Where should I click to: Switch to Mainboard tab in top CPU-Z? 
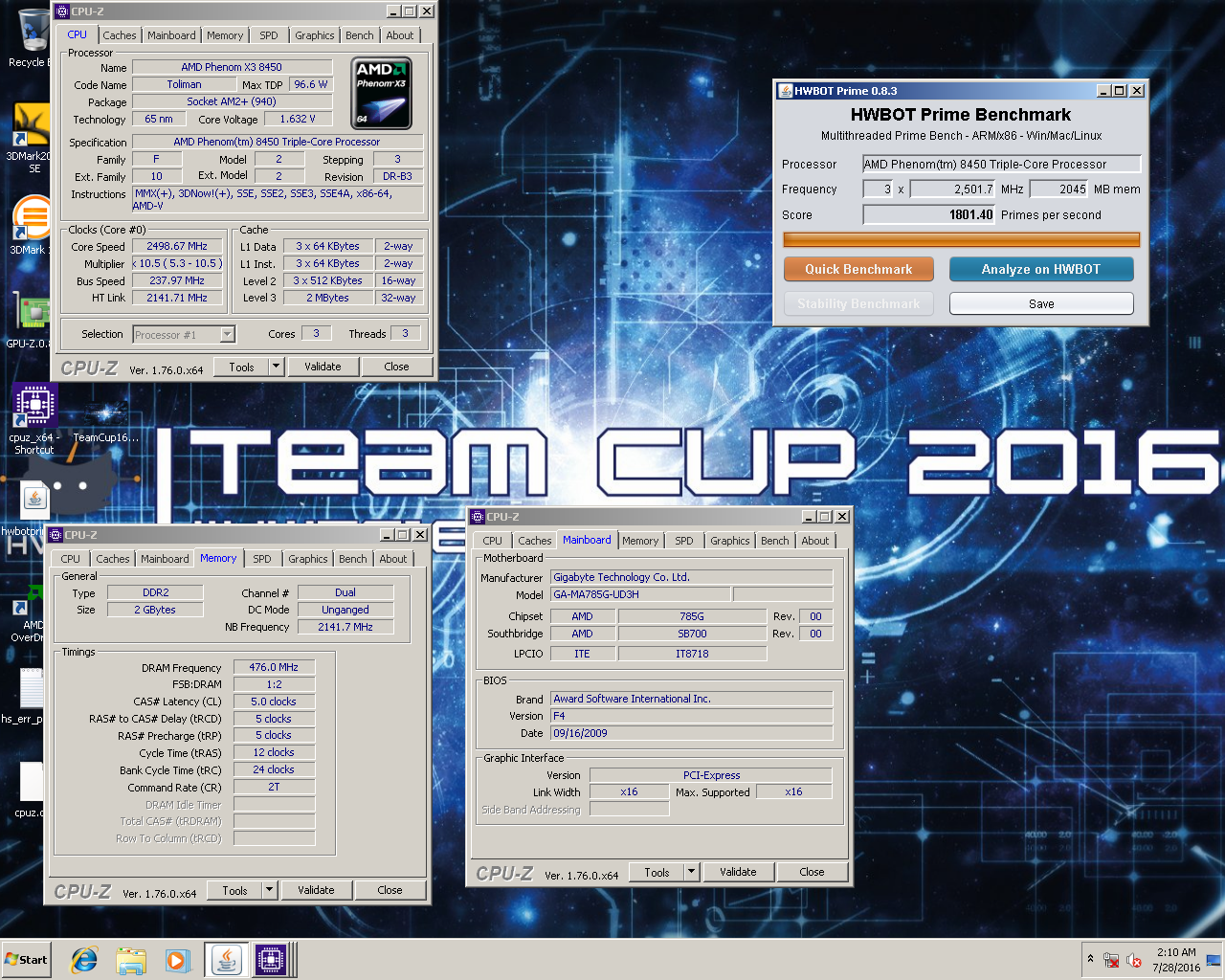point(171,35)
